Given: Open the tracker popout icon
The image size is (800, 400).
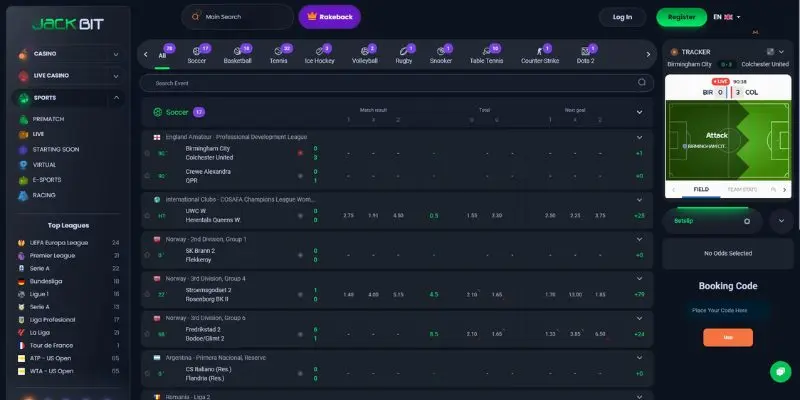Looking at the screenshot, I should [770, 52].
